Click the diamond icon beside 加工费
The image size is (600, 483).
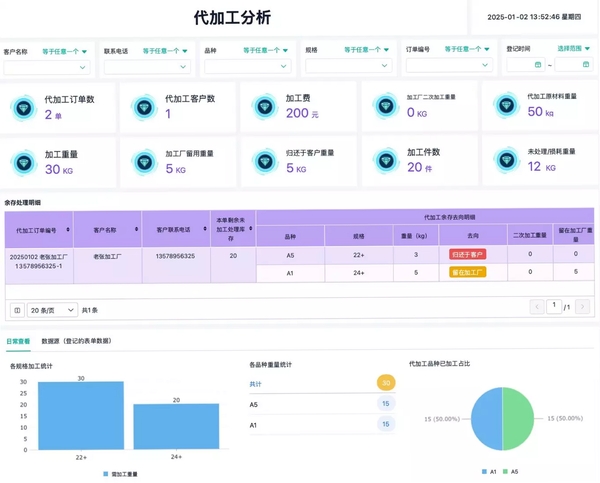265,107
